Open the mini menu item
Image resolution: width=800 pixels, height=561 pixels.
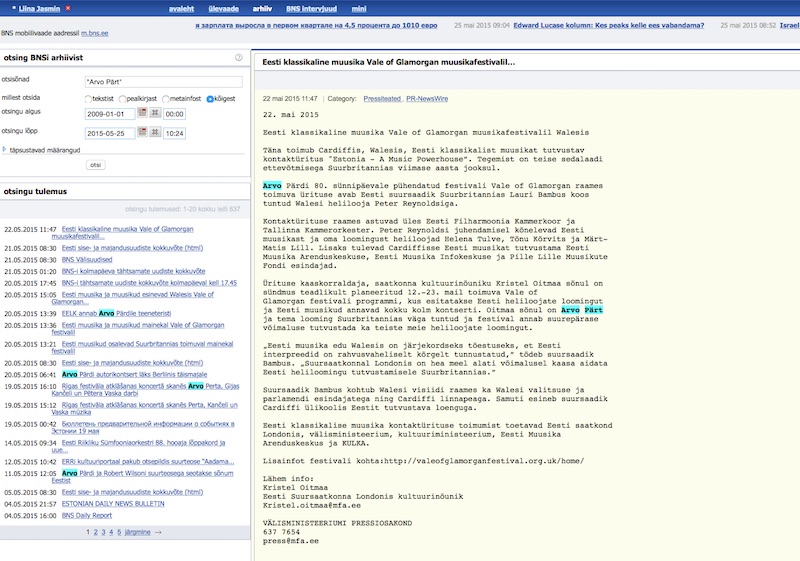pyautogui.click(x=359, y=9)
